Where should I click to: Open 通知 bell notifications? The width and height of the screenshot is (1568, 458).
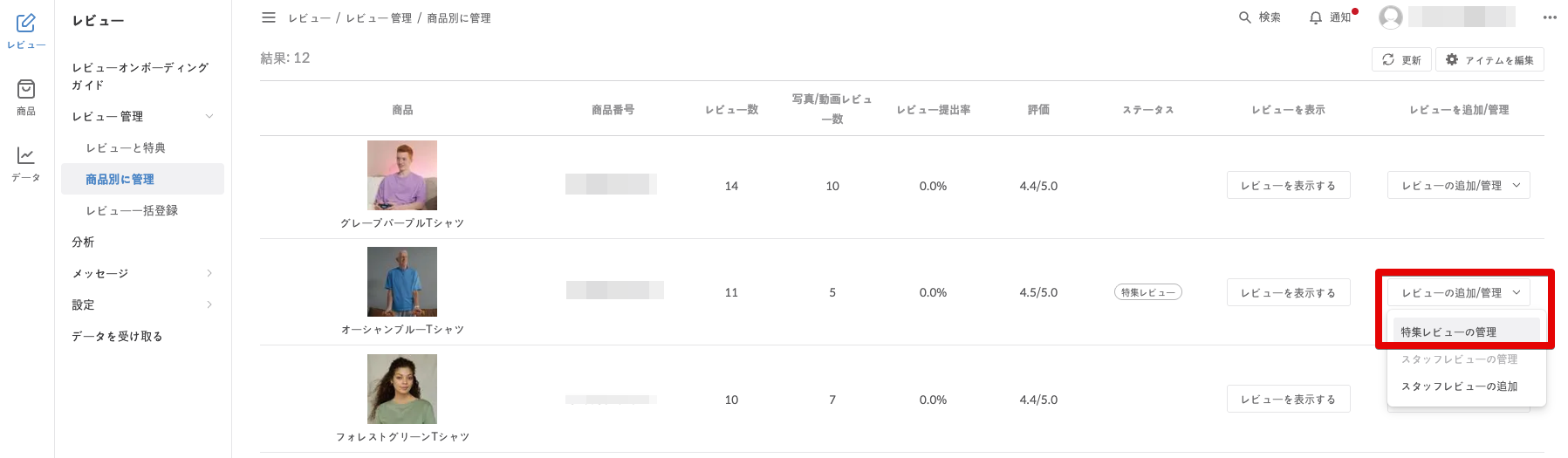(x=1316, y=17)
